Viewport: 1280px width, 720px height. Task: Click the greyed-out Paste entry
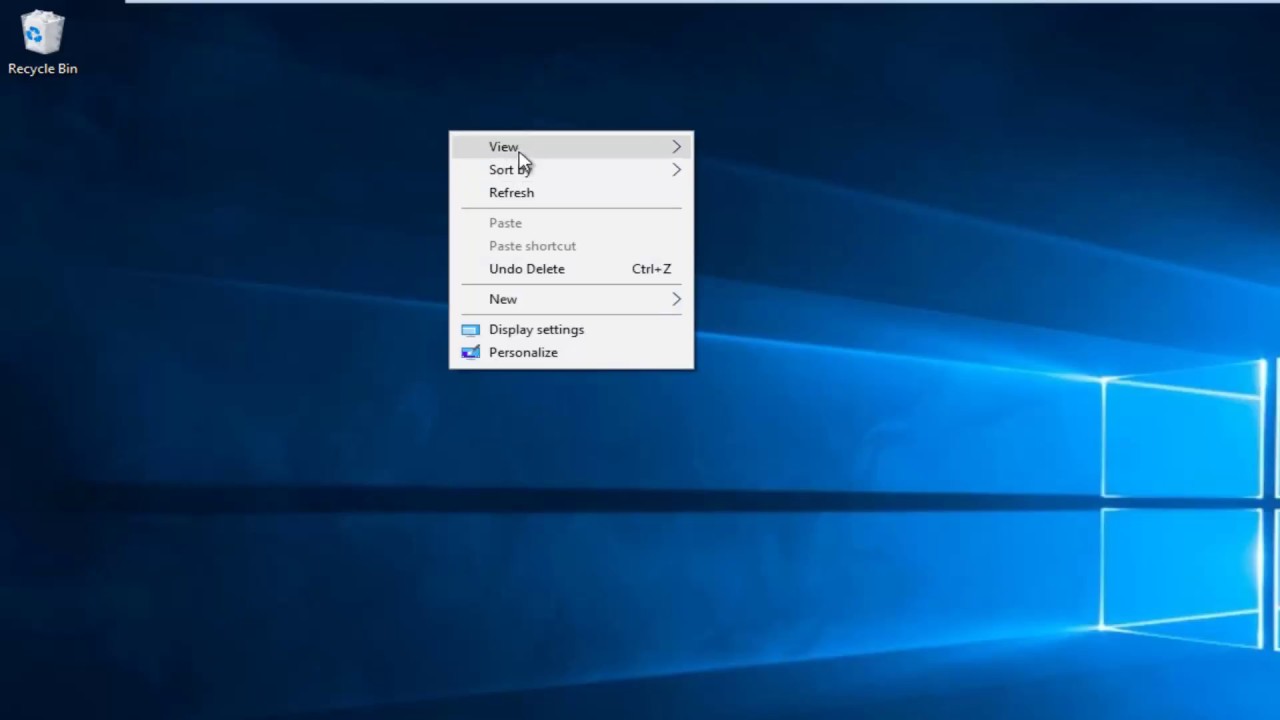coord(571,223)
